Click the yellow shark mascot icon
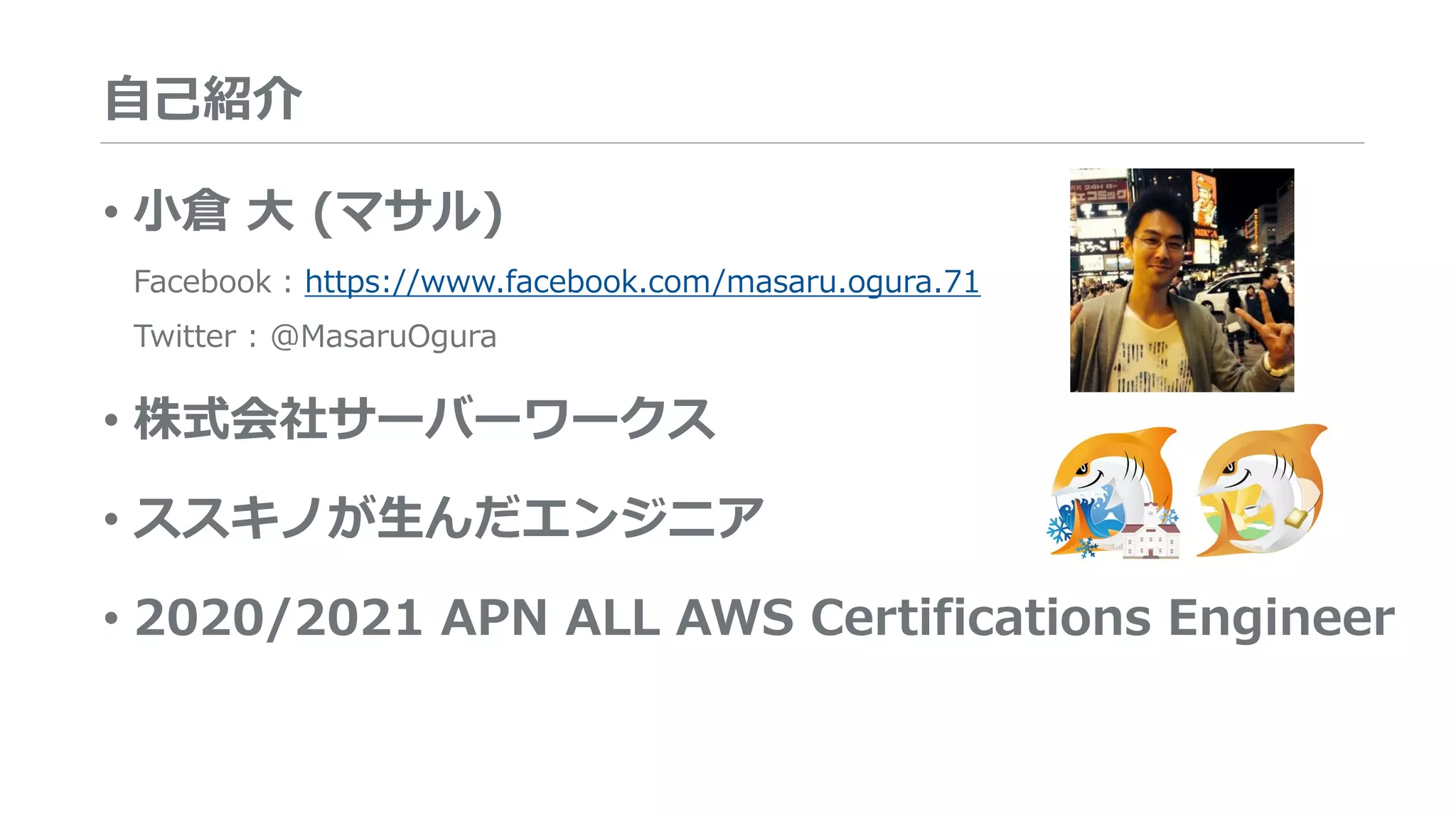The width and height of the screenshot is (1456, 819). [1261, 490]
